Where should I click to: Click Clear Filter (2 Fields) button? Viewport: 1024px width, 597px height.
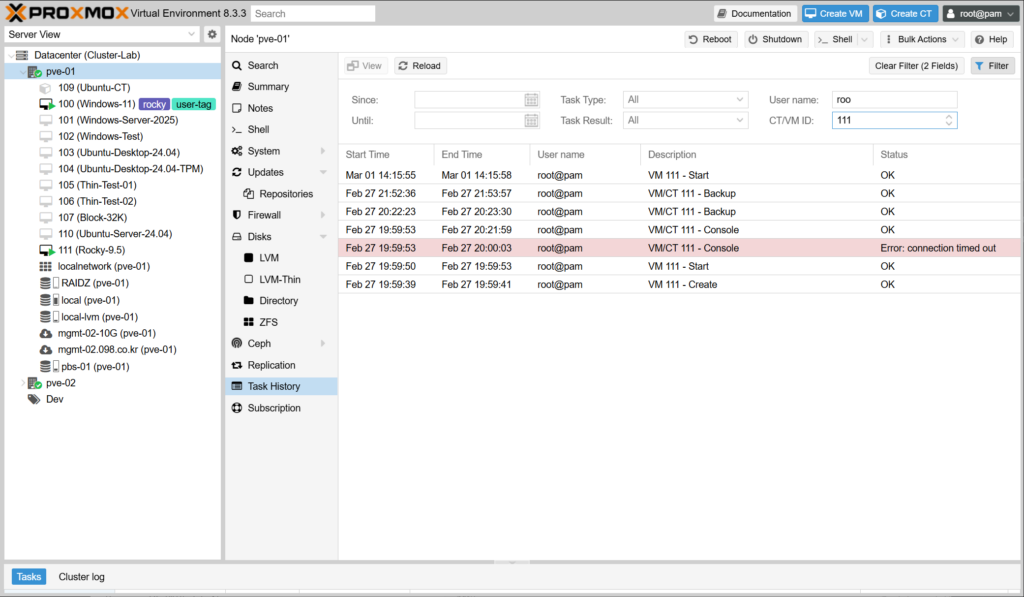(916, 66)
